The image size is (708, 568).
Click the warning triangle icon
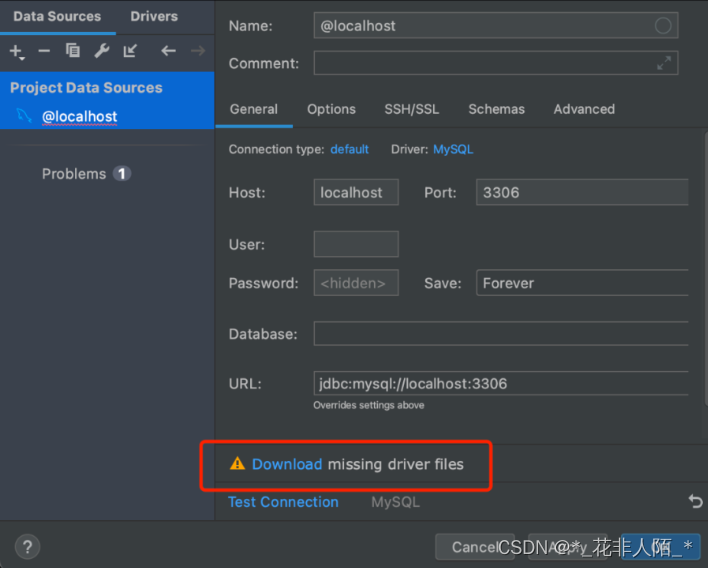click(x=237, y=464)
